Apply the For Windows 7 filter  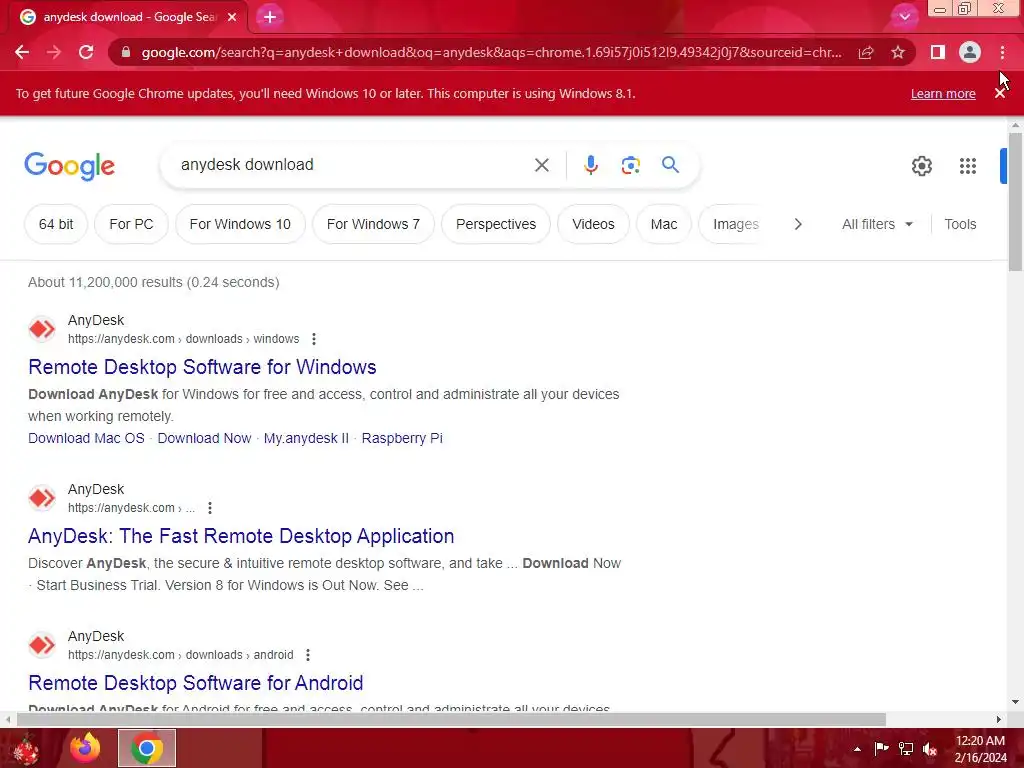373,224
